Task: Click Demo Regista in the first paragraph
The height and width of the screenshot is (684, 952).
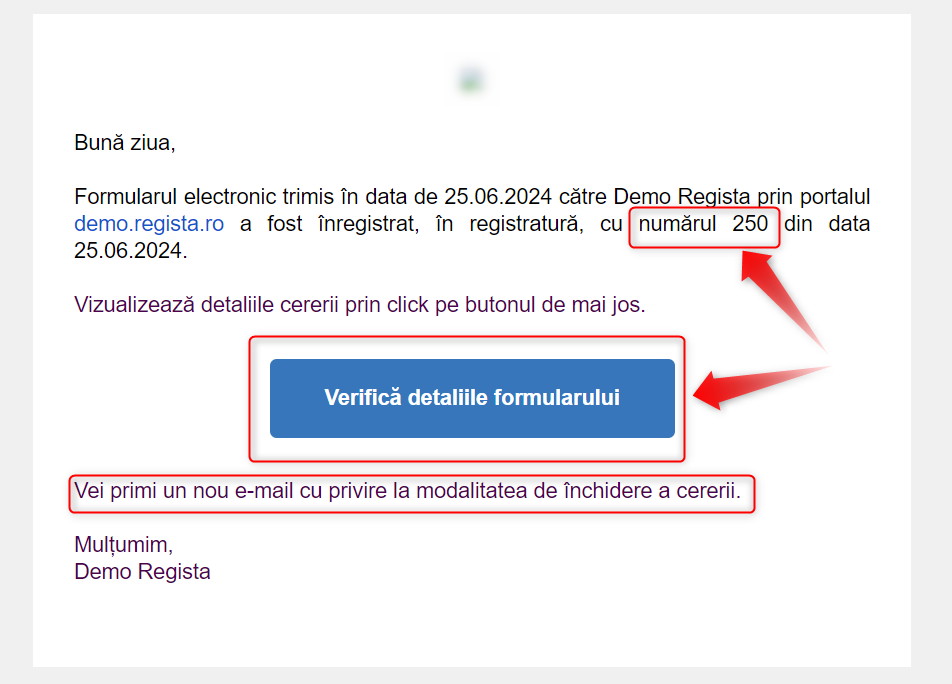Action: [x=682, y=197]
